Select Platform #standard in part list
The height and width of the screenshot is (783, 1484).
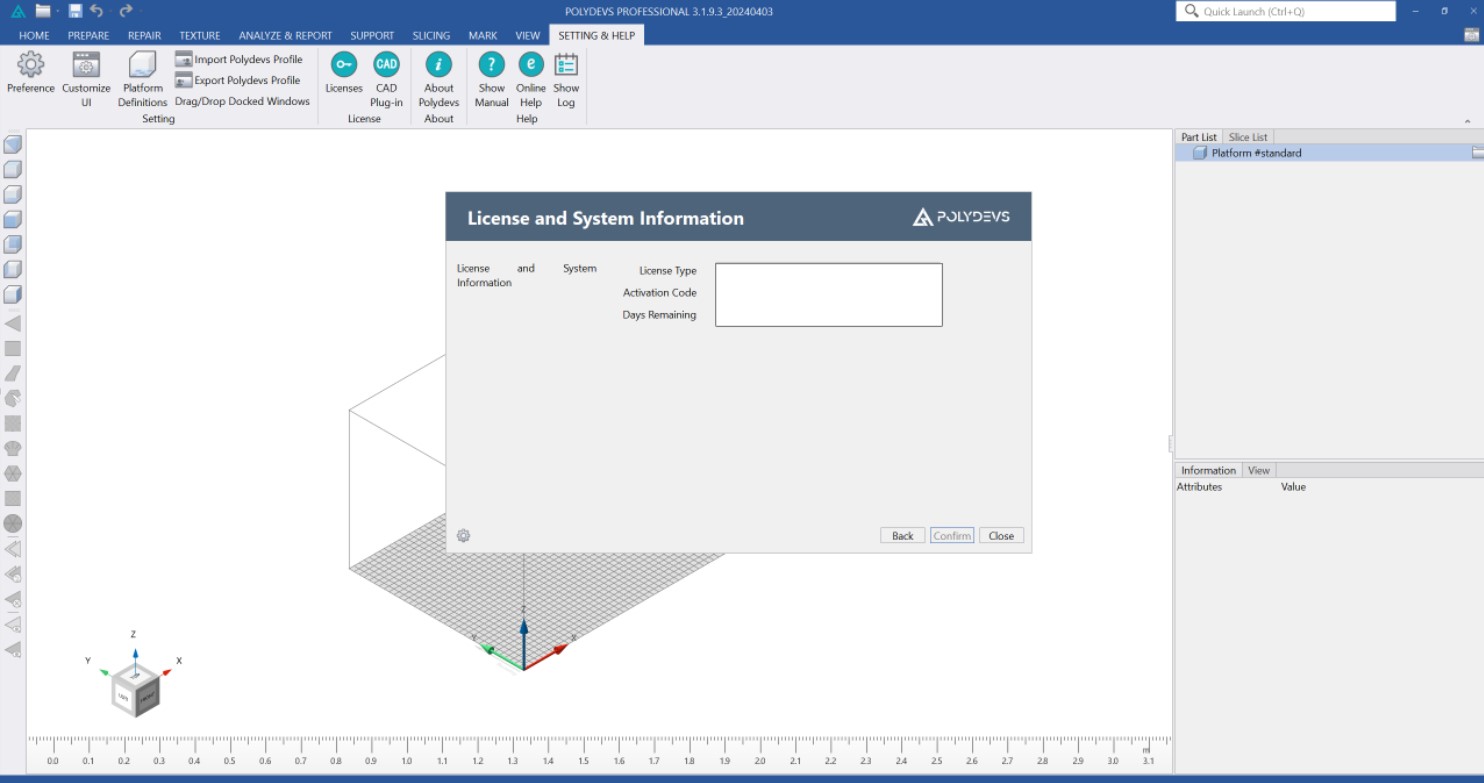pos(1329,153)
